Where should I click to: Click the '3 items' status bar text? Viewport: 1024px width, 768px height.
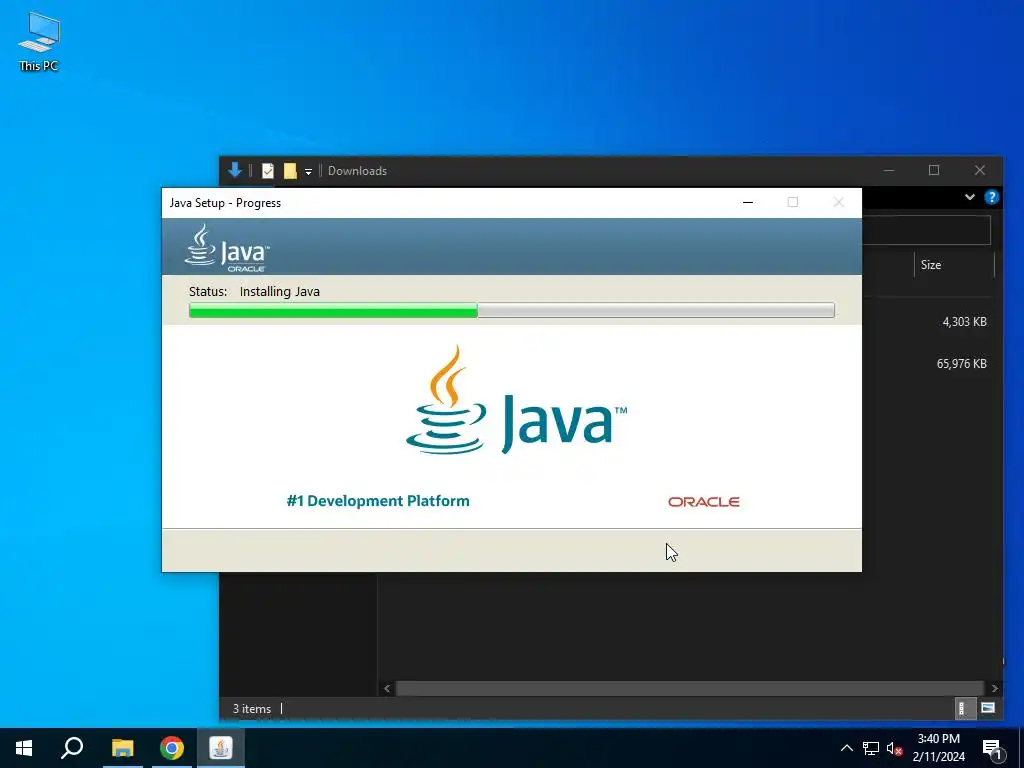point(251,709)
